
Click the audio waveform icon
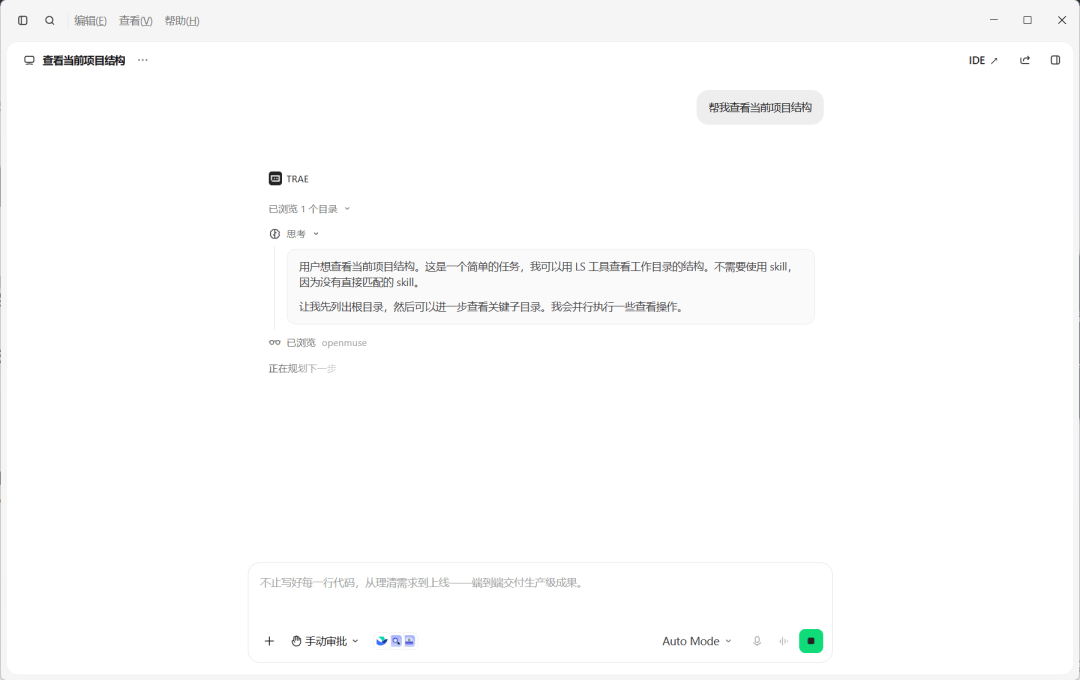pyautogui.click(x=783, y=641)
